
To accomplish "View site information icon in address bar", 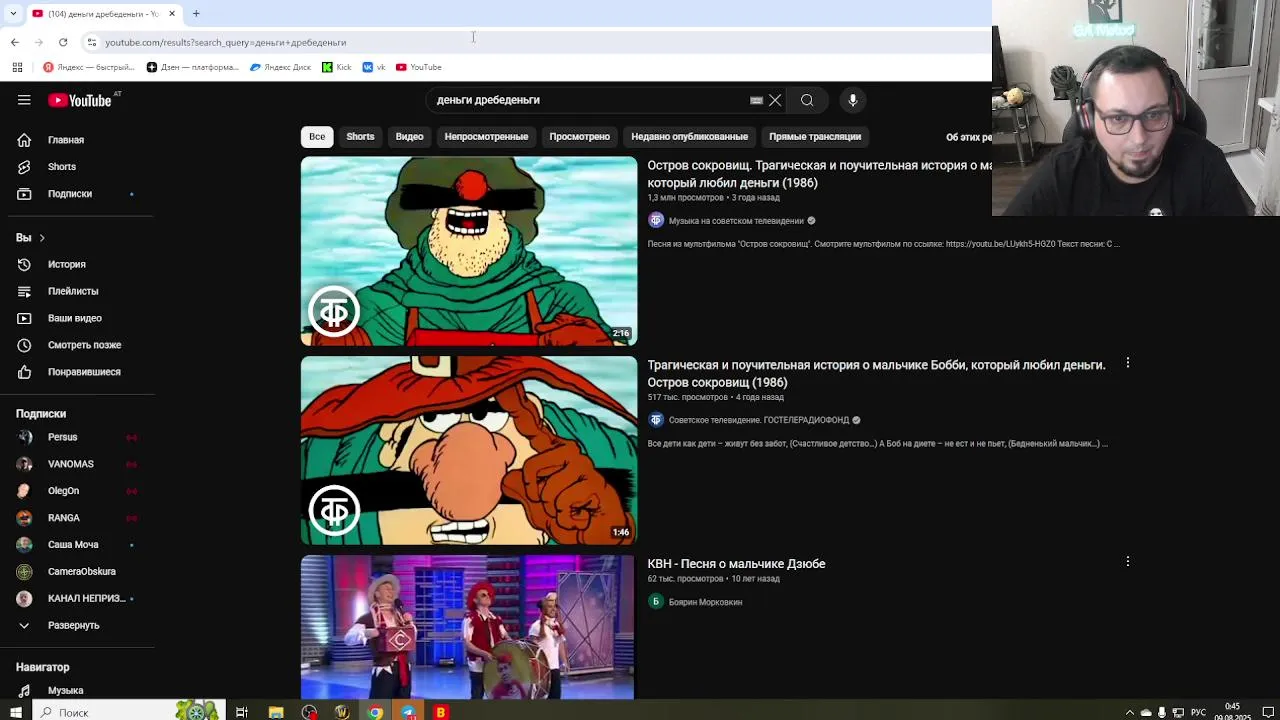I will point(91,42).
